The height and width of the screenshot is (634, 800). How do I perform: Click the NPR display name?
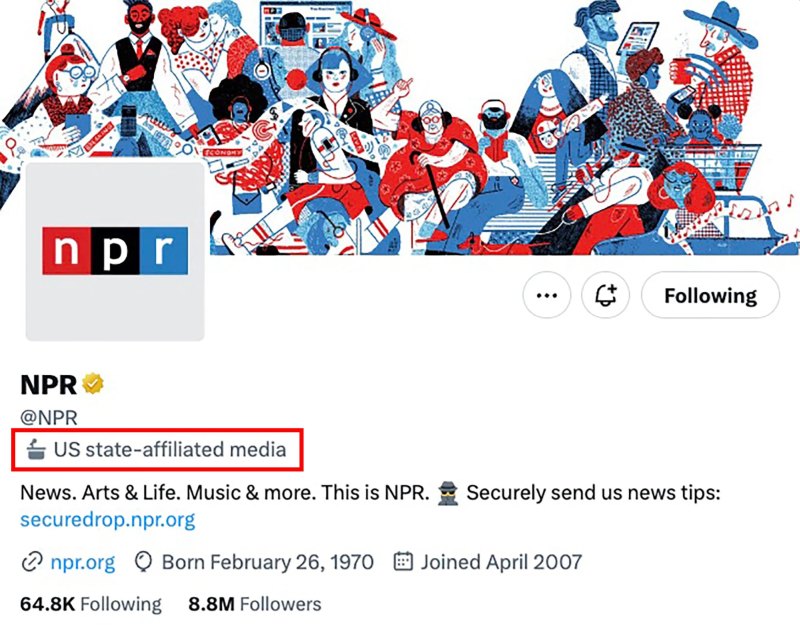49,383
